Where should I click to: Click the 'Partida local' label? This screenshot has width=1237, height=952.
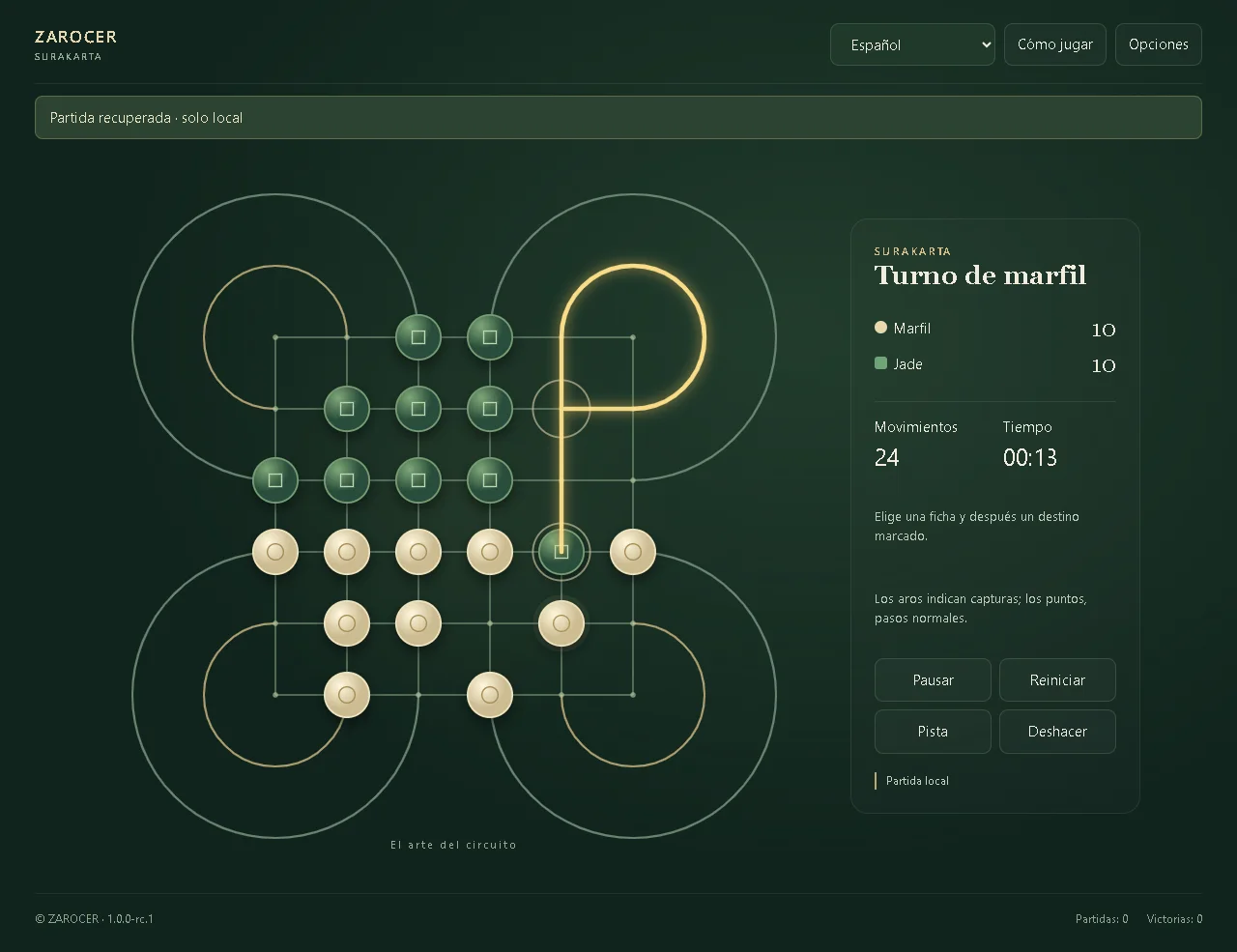917,781
